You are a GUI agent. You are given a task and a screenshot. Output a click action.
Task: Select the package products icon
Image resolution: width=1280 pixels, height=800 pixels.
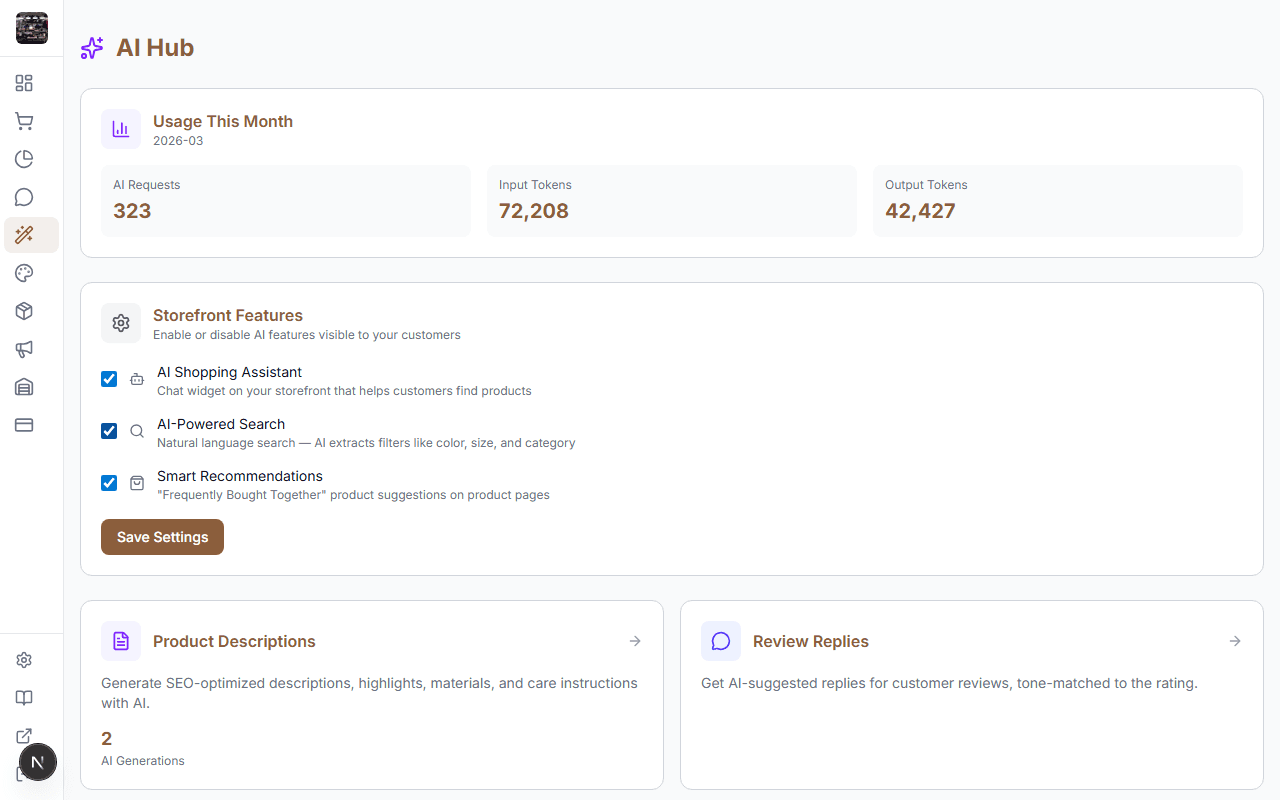[24, 311]
